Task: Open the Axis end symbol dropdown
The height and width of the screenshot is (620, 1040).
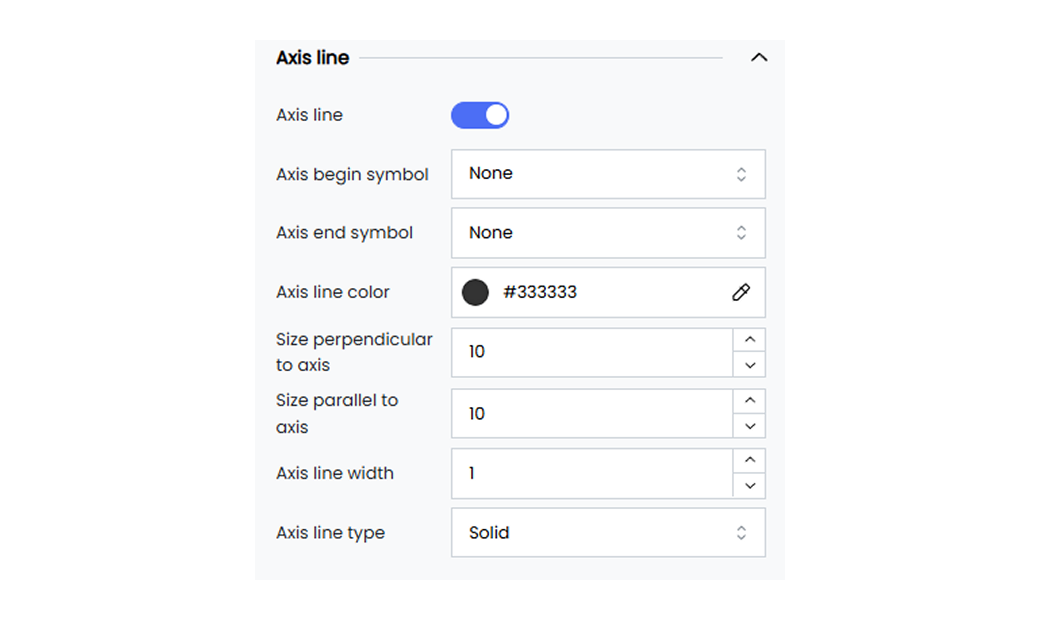Action: point(608,233)
